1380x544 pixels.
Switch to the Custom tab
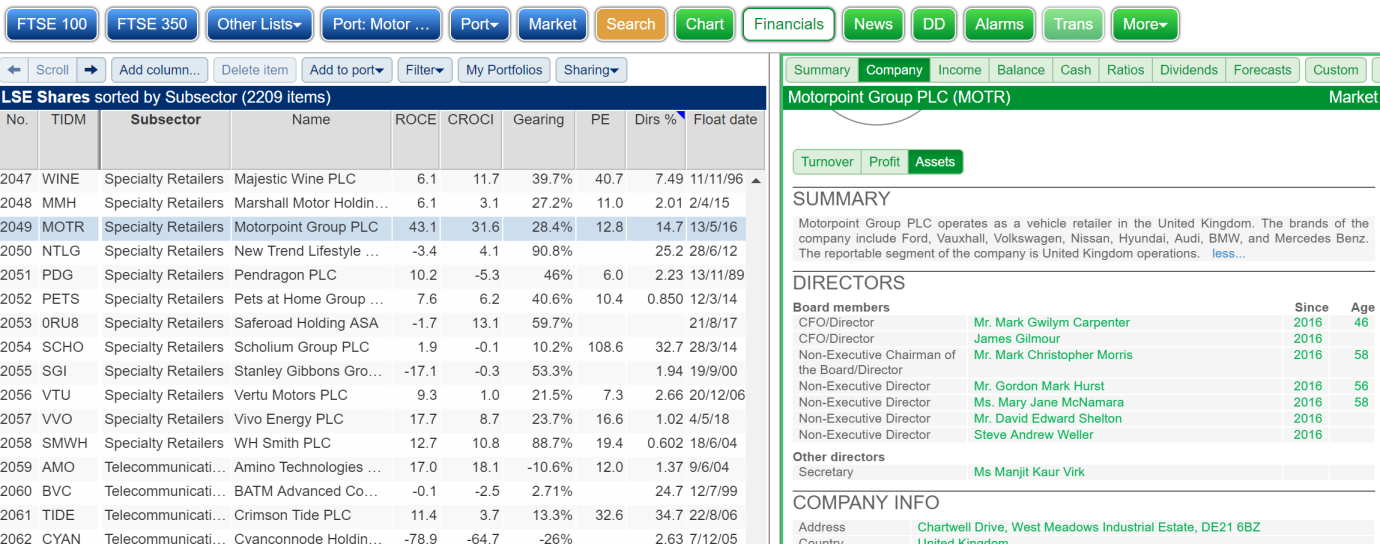(x=1336, y=70)
